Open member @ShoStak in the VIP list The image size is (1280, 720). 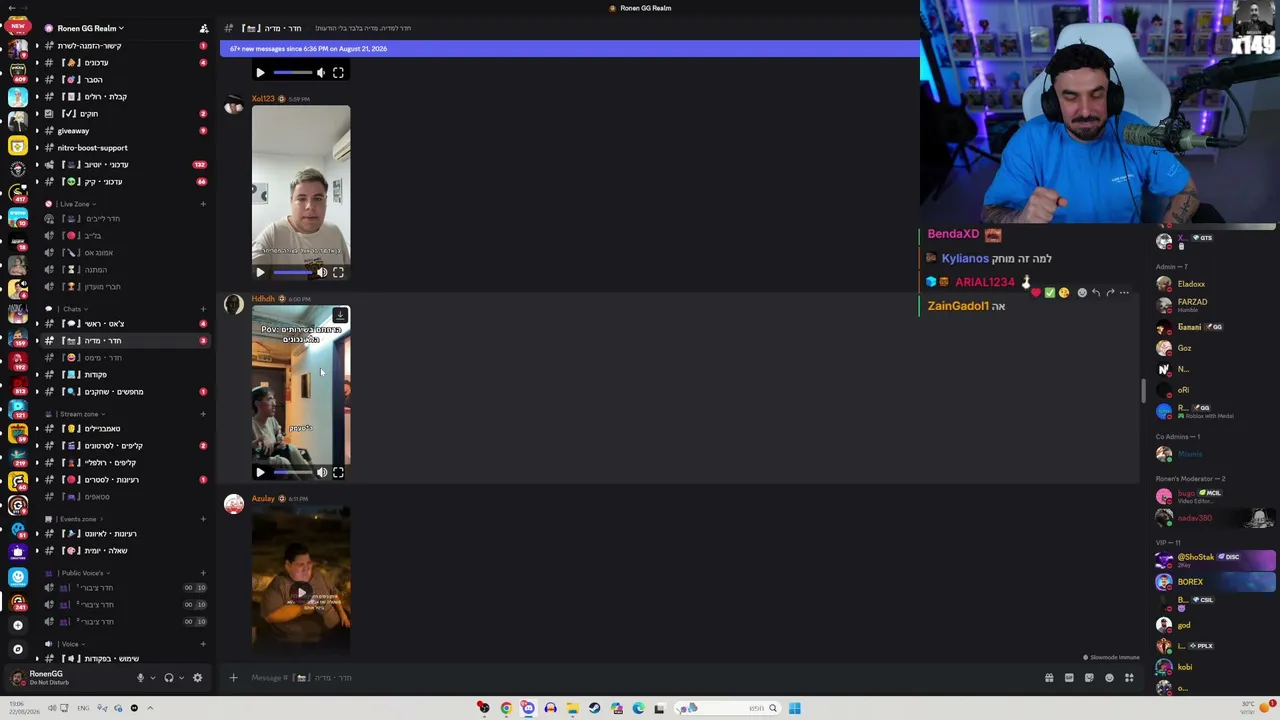click(1214, 560)
